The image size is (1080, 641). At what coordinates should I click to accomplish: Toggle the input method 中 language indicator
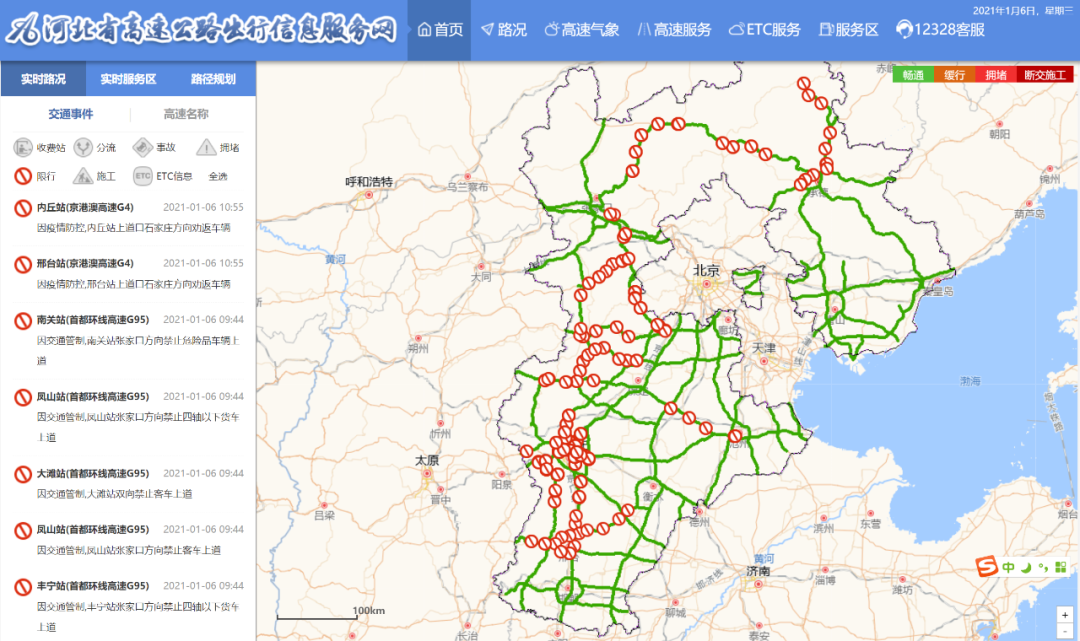coord(1008,567)
